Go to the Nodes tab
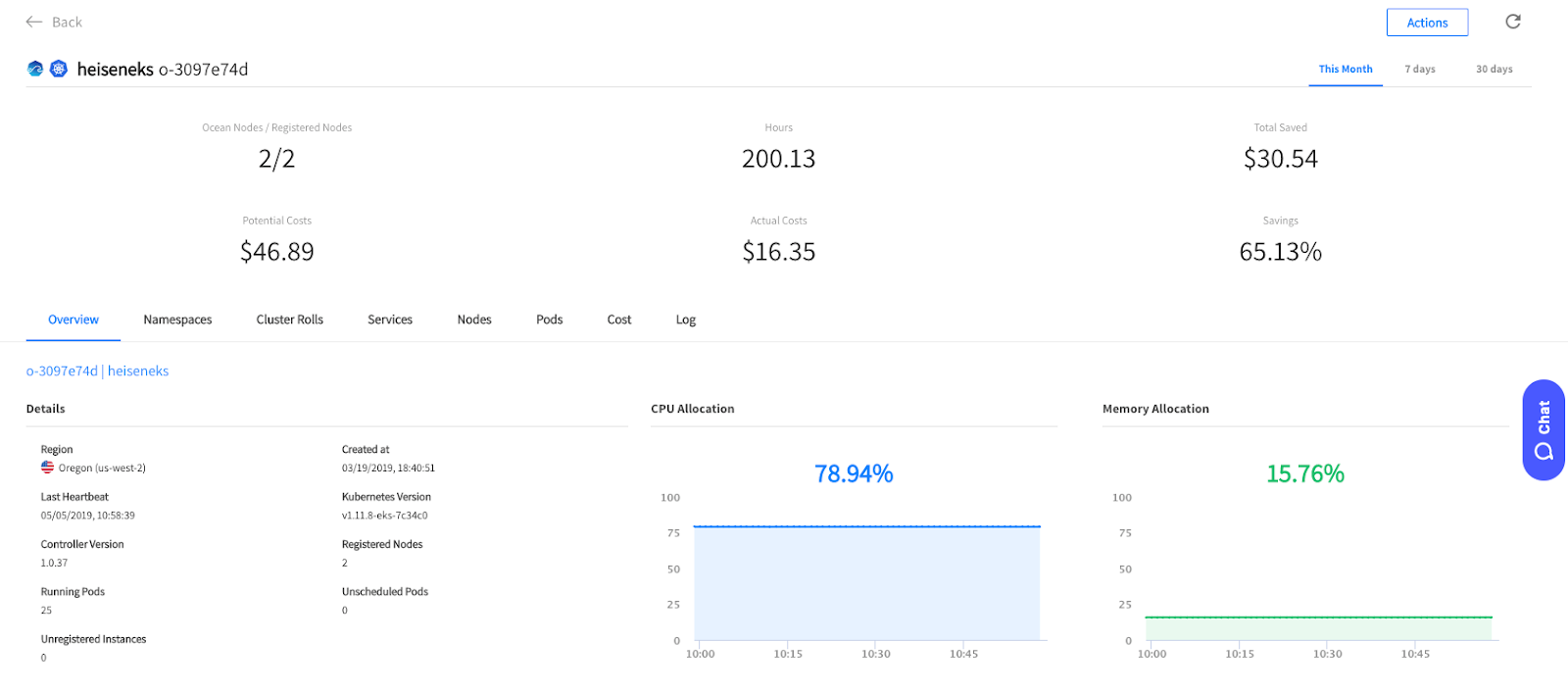Image resolution: width=1568 pixels, height=691 pixels. pyautogui.click(x=474, y=320)
